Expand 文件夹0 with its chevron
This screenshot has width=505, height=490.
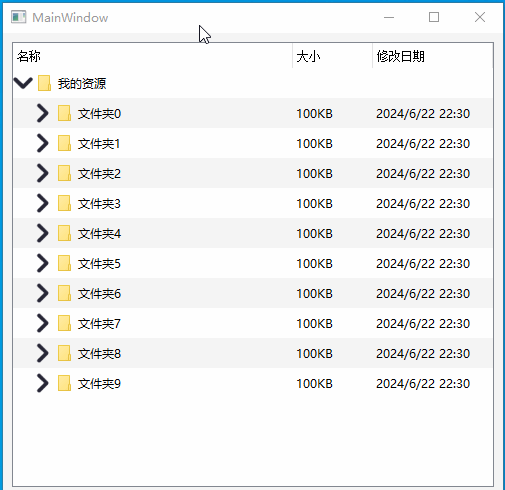point(42,113)
